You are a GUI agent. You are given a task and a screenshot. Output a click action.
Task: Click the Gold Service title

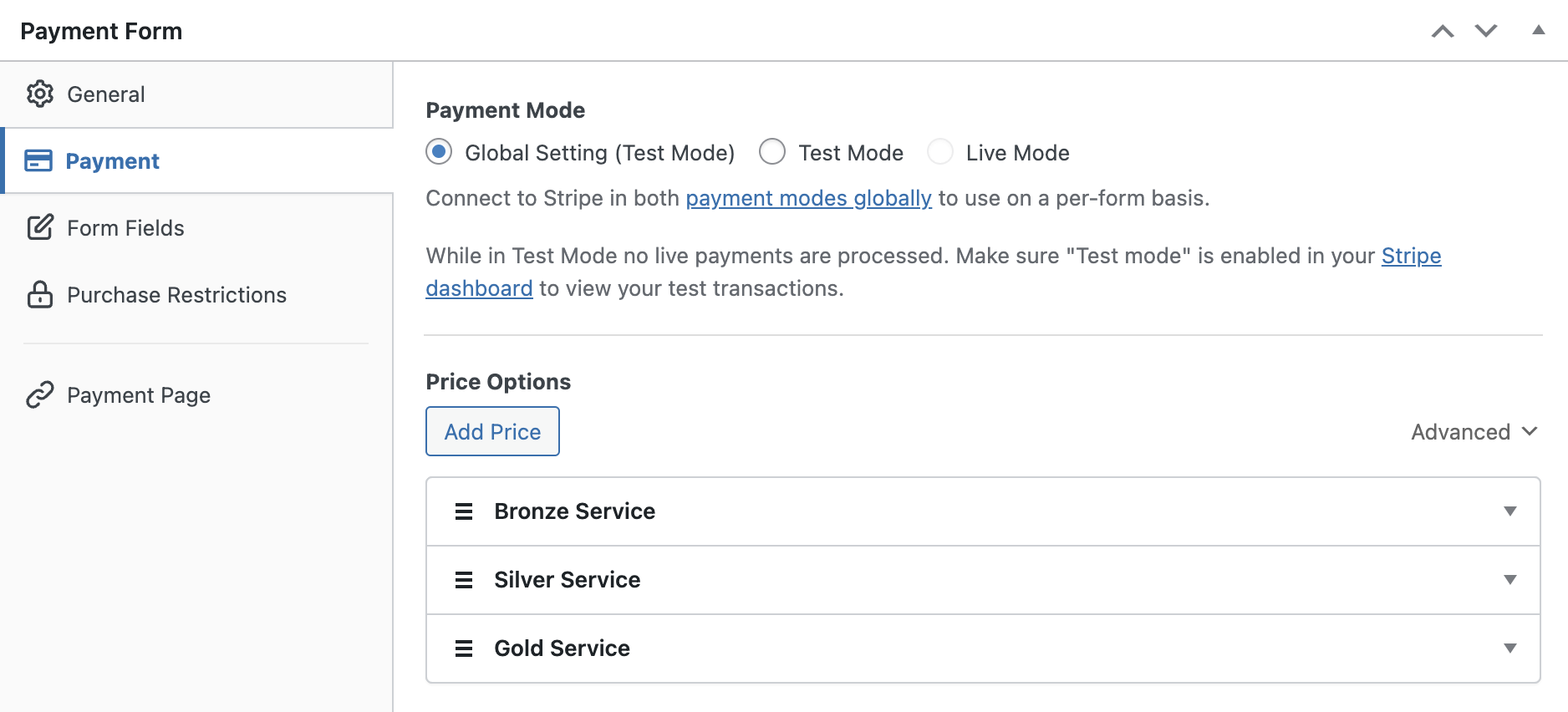tap(562, 648)
